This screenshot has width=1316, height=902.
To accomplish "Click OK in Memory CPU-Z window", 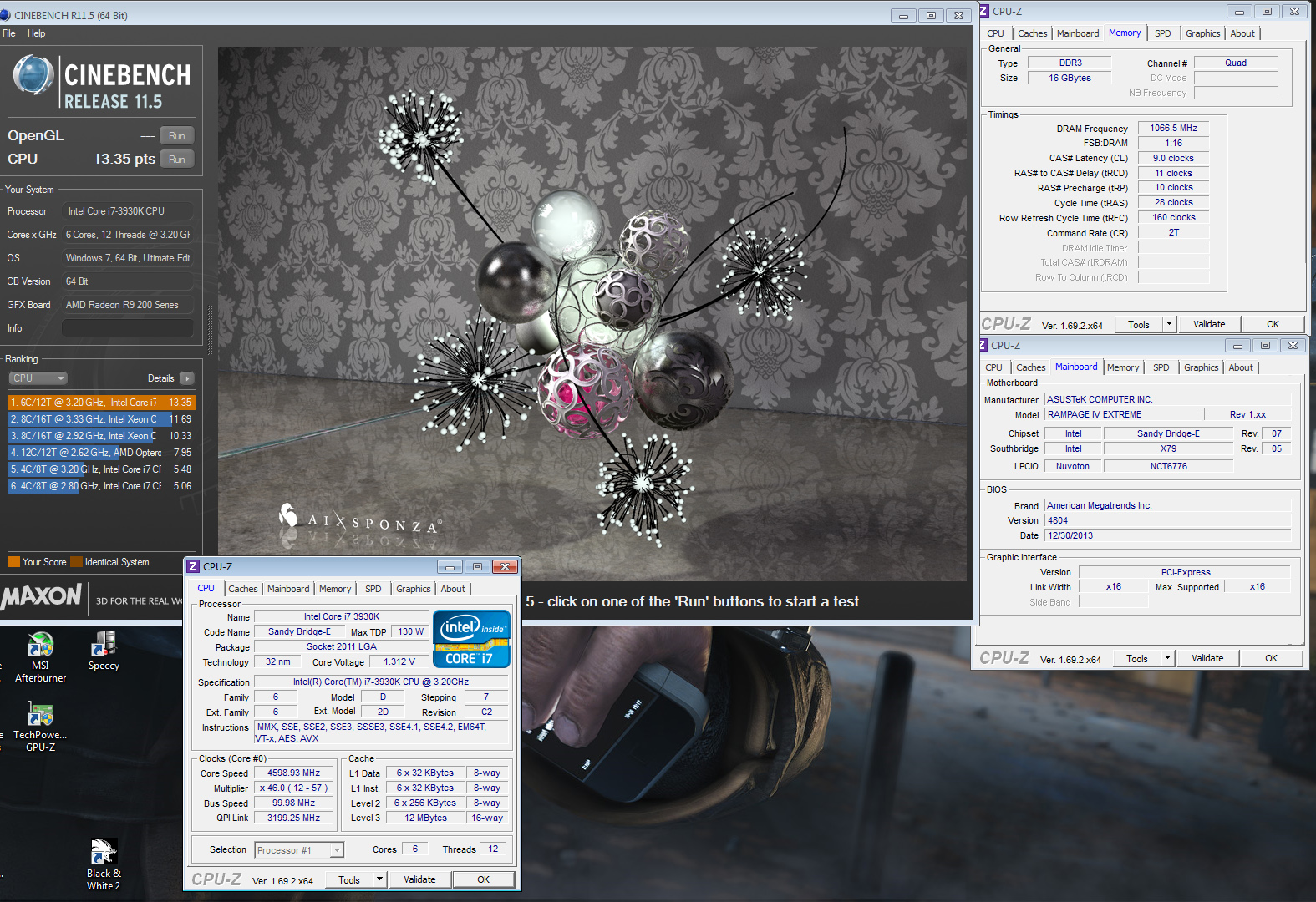I will click(1273, 324).
